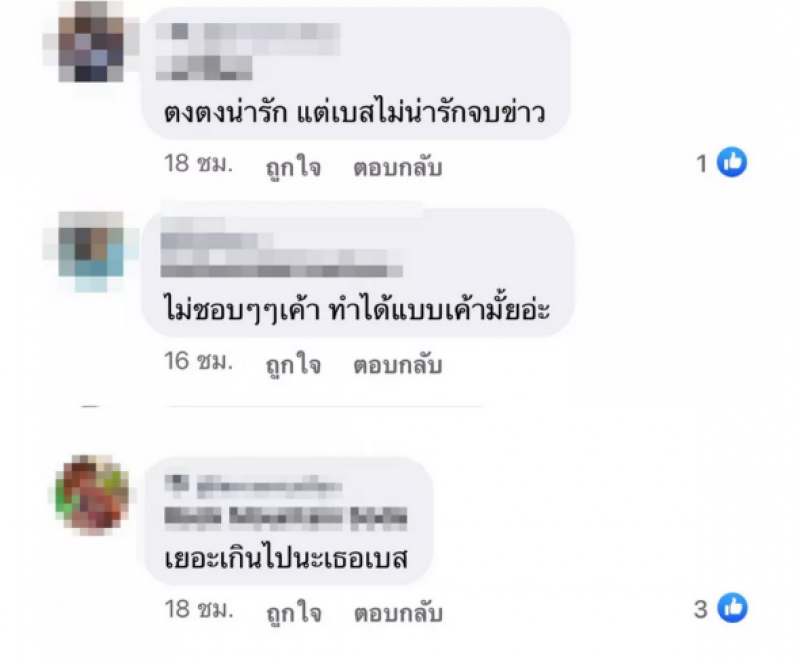The width and height of the screenshot is (800, 661).
Task: View reaction count 3 on the เยอะเกินไปนะเธอเบส comment
Action: 701,609
